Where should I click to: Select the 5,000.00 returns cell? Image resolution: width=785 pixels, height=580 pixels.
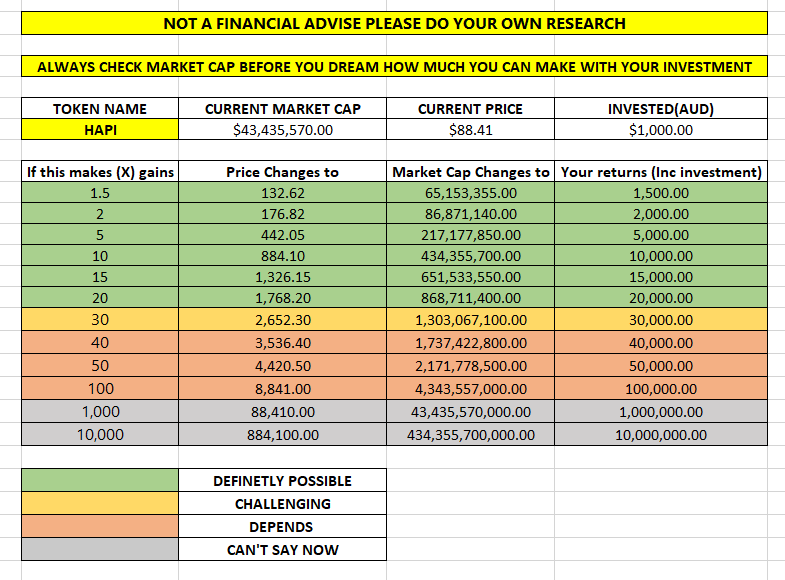[x=661, y=235]
